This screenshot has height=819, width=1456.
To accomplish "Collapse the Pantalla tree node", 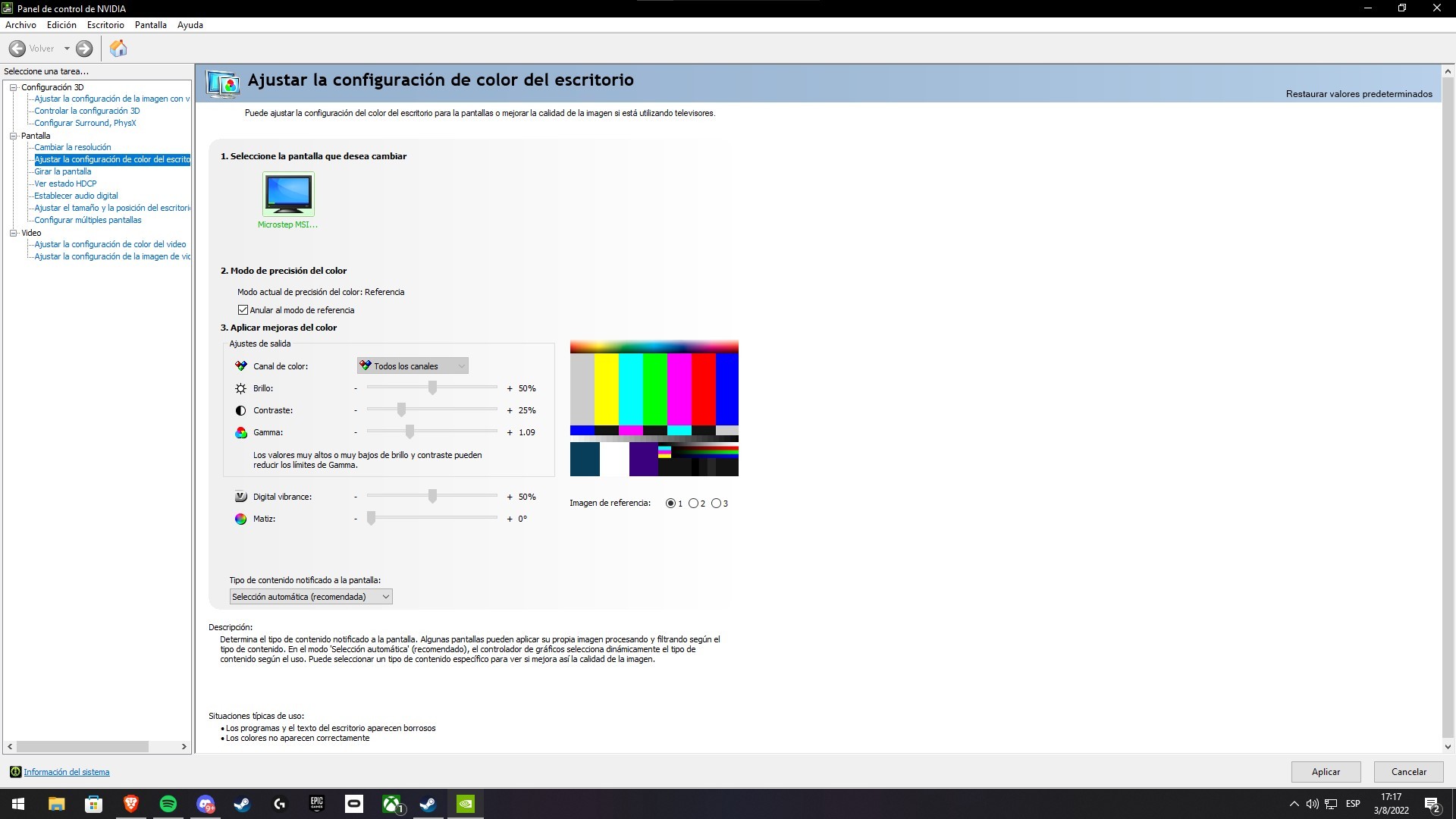I will (13, 136).
